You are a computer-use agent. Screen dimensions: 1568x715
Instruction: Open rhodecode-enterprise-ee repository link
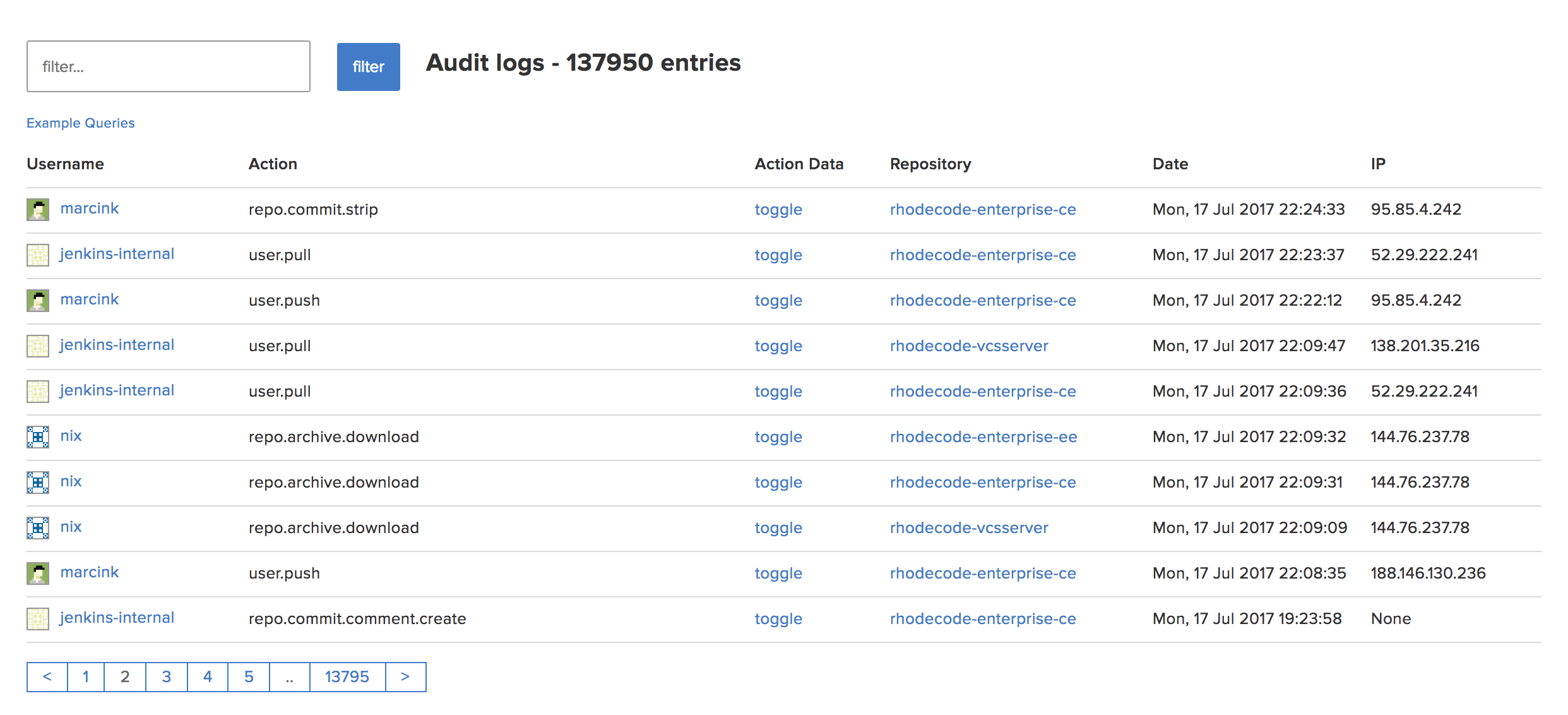(983, 437)
